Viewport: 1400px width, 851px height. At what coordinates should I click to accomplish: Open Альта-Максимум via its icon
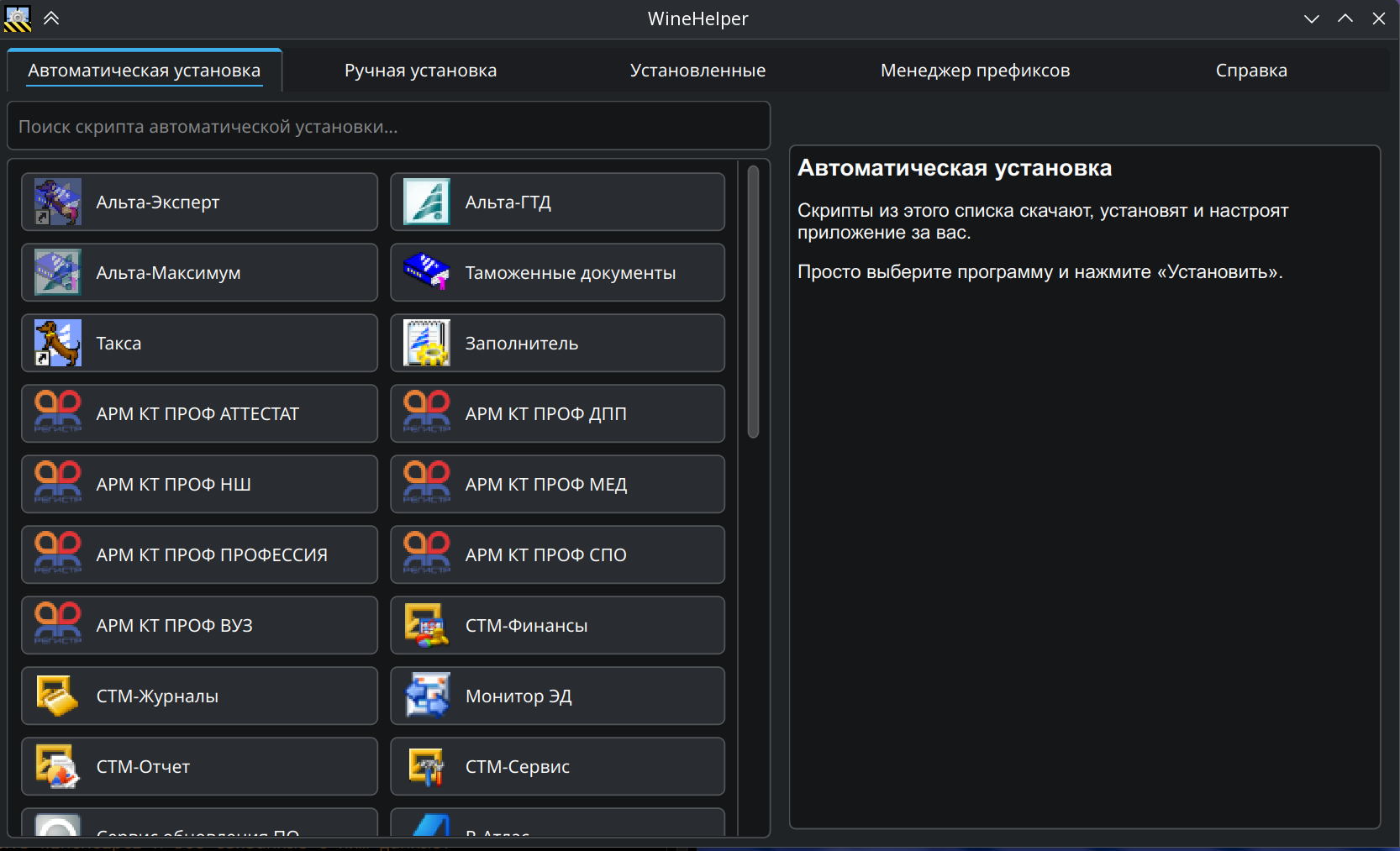point(56,272)
